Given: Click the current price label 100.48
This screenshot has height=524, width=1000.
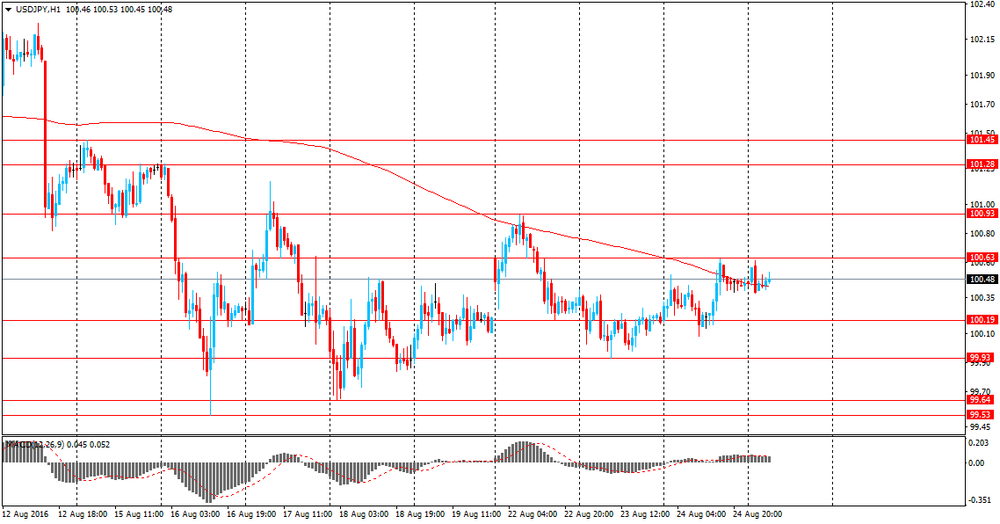Looking at the screenshot, I should tap(982, 279).
